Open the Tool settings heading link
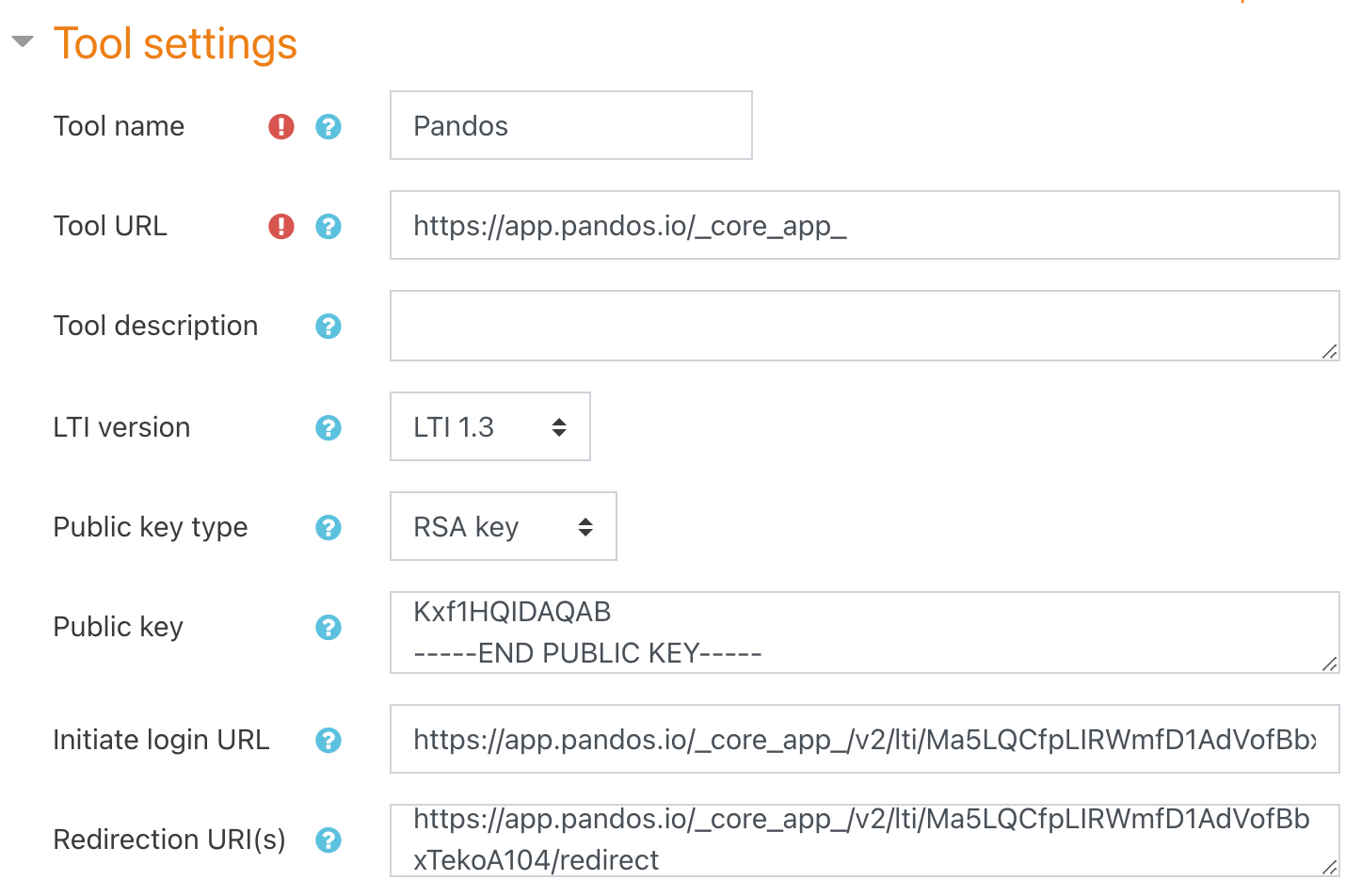The height and width of the screenshot is (896, 1361). tap(175, 43)
